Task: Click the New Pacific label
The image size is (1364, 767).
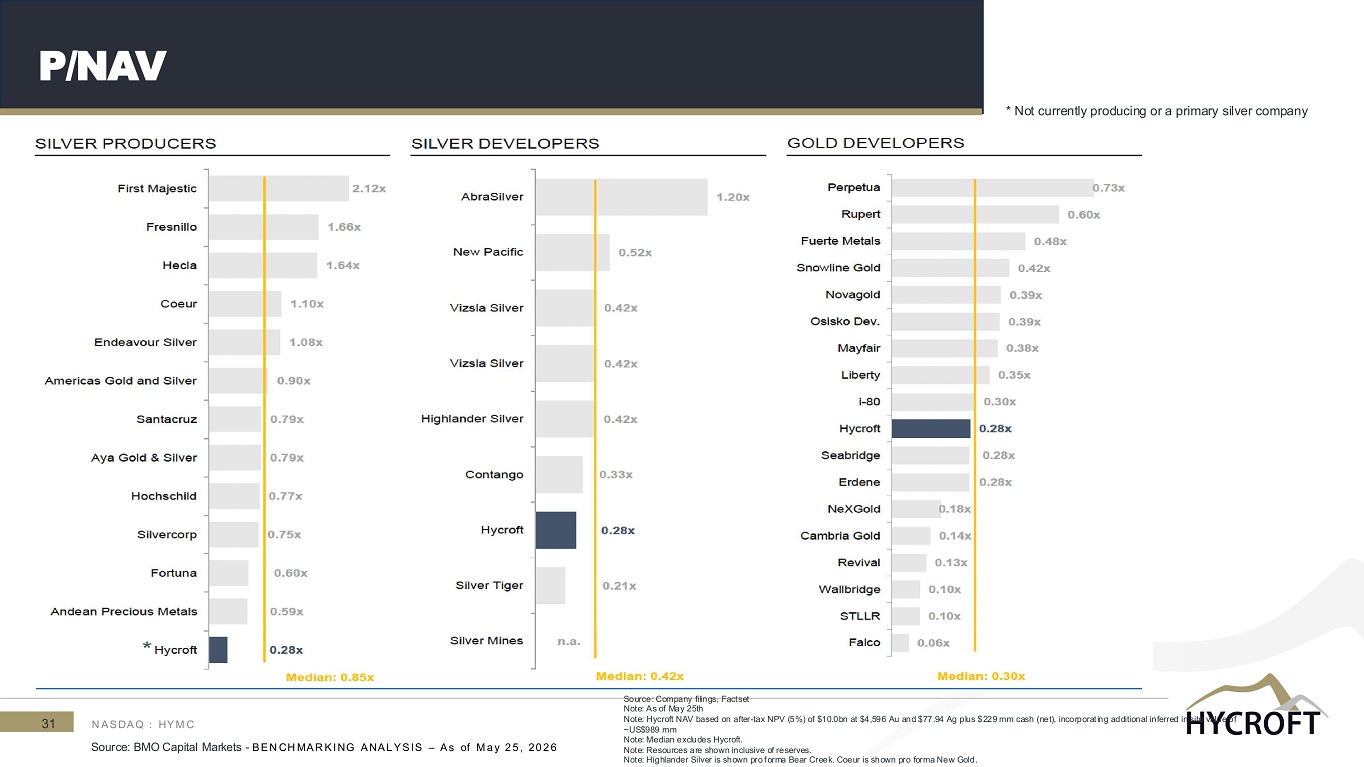Action: (x=488, y=252)
